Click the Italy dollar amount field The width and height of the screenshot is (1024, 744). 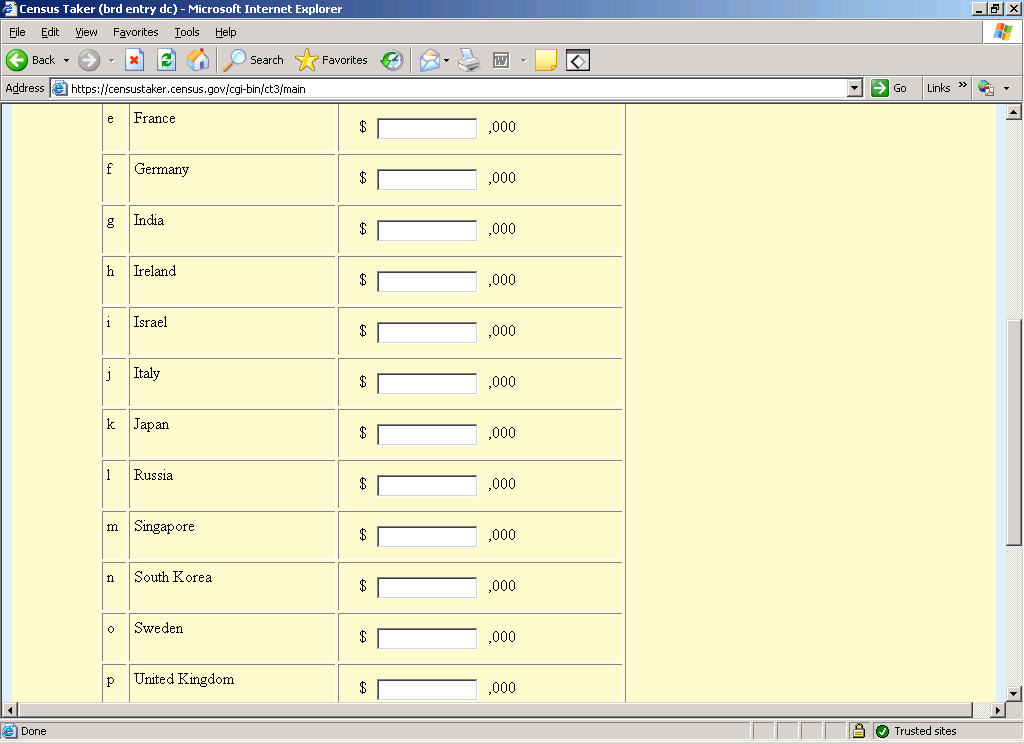[x=427, y=383]
